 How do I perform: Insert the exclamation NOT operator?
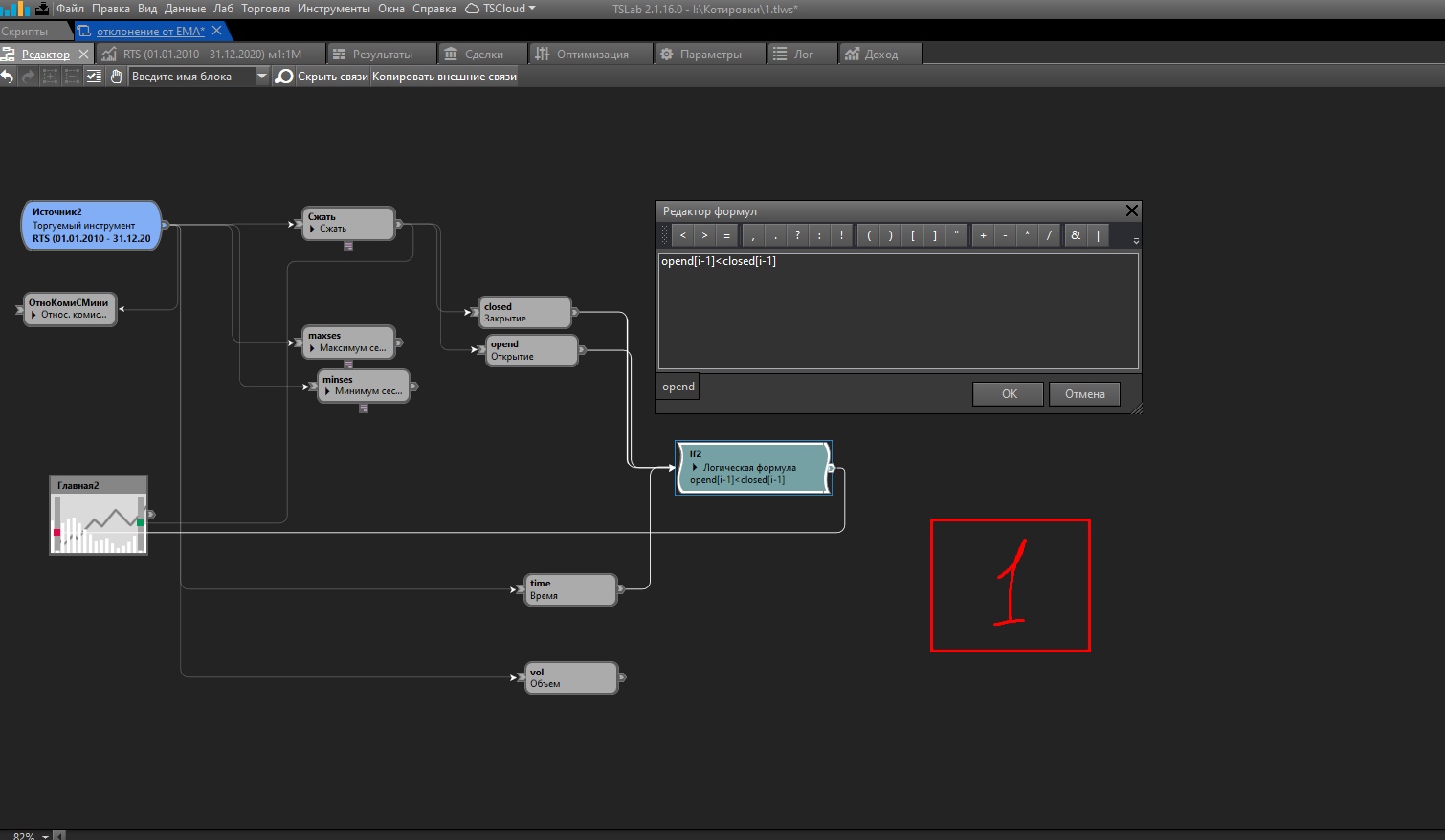coord(841,235)
